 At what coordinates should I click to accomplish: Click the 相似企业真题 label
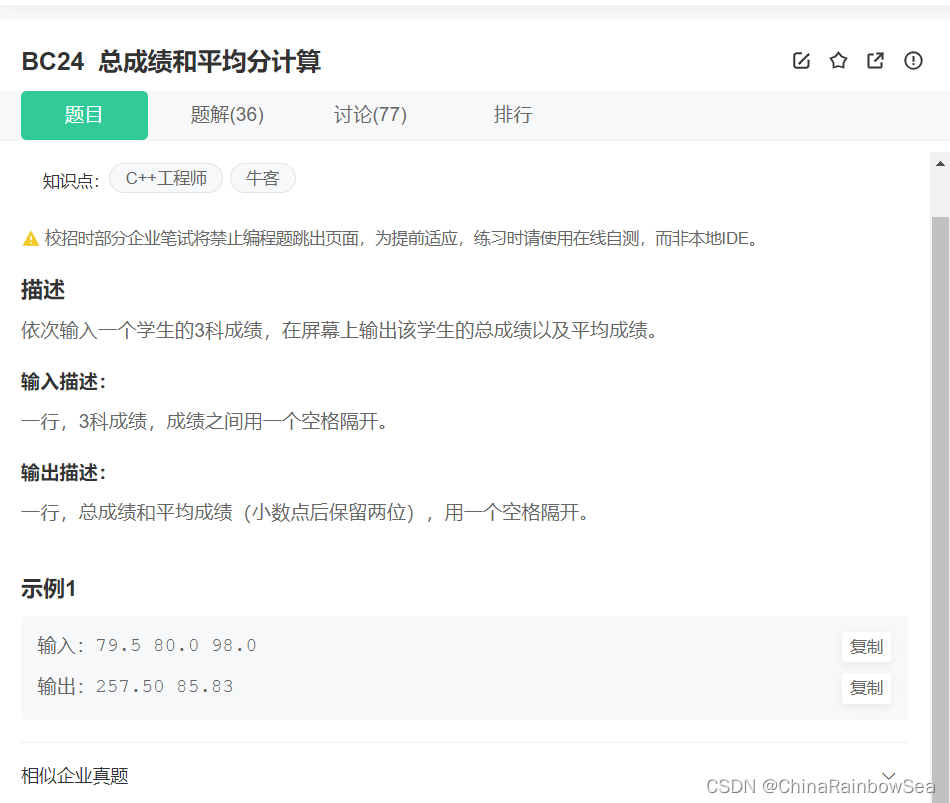pyautogui.click(x=75, y=776)
